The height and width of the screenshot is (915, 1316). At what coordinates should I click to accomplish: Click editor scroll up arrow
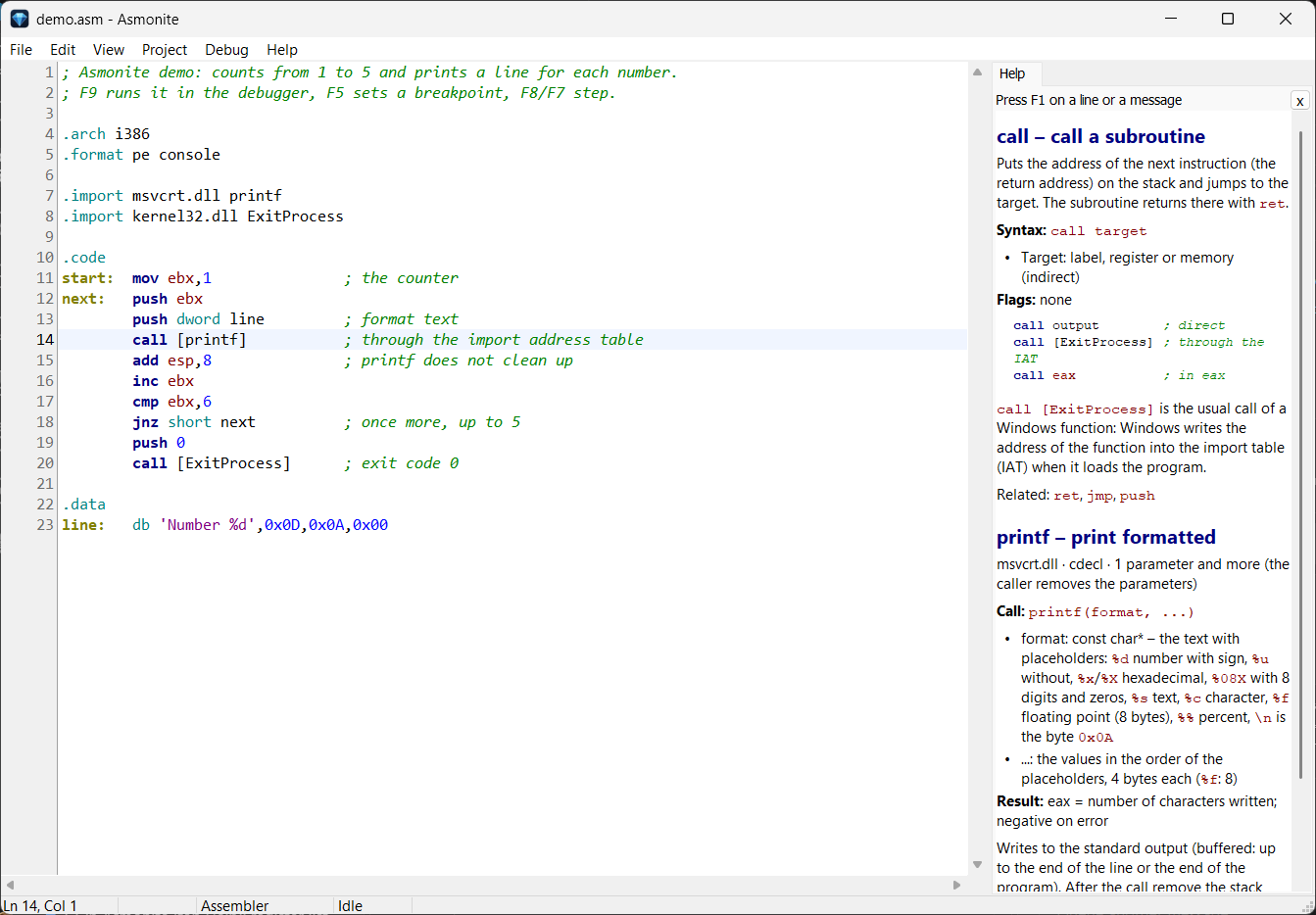977,72
